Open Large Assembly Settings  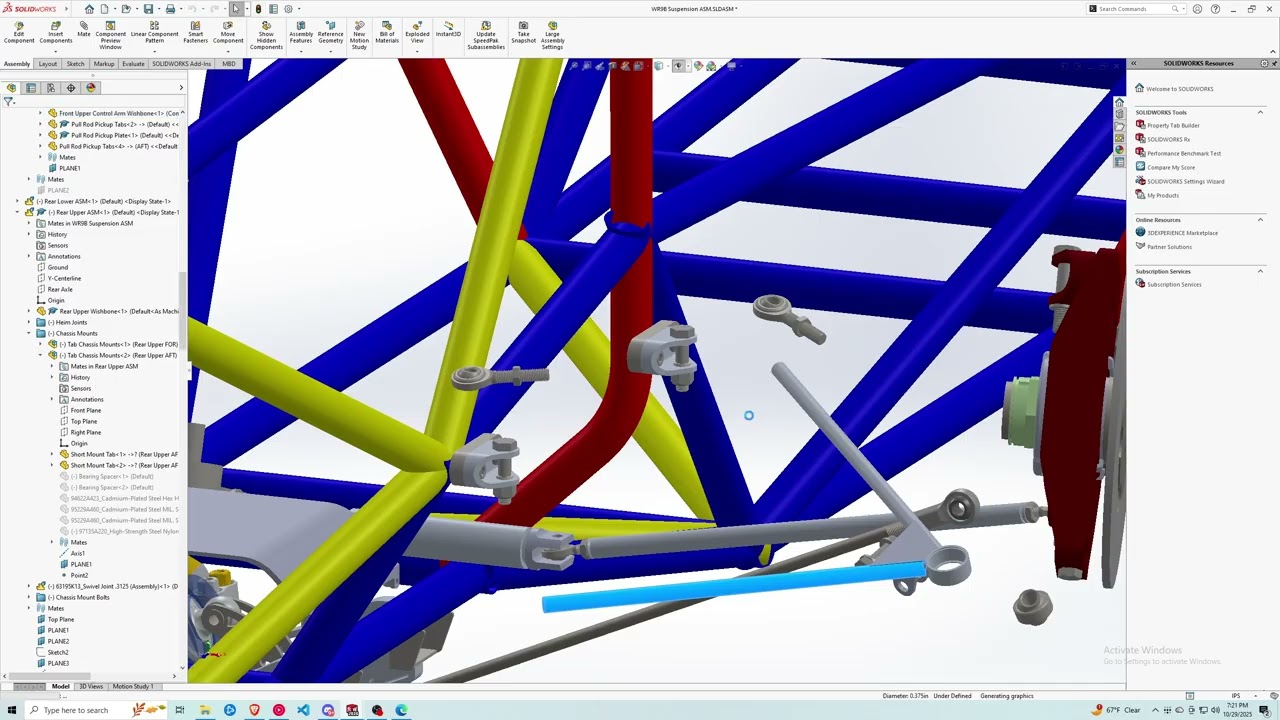coord(552,35)
